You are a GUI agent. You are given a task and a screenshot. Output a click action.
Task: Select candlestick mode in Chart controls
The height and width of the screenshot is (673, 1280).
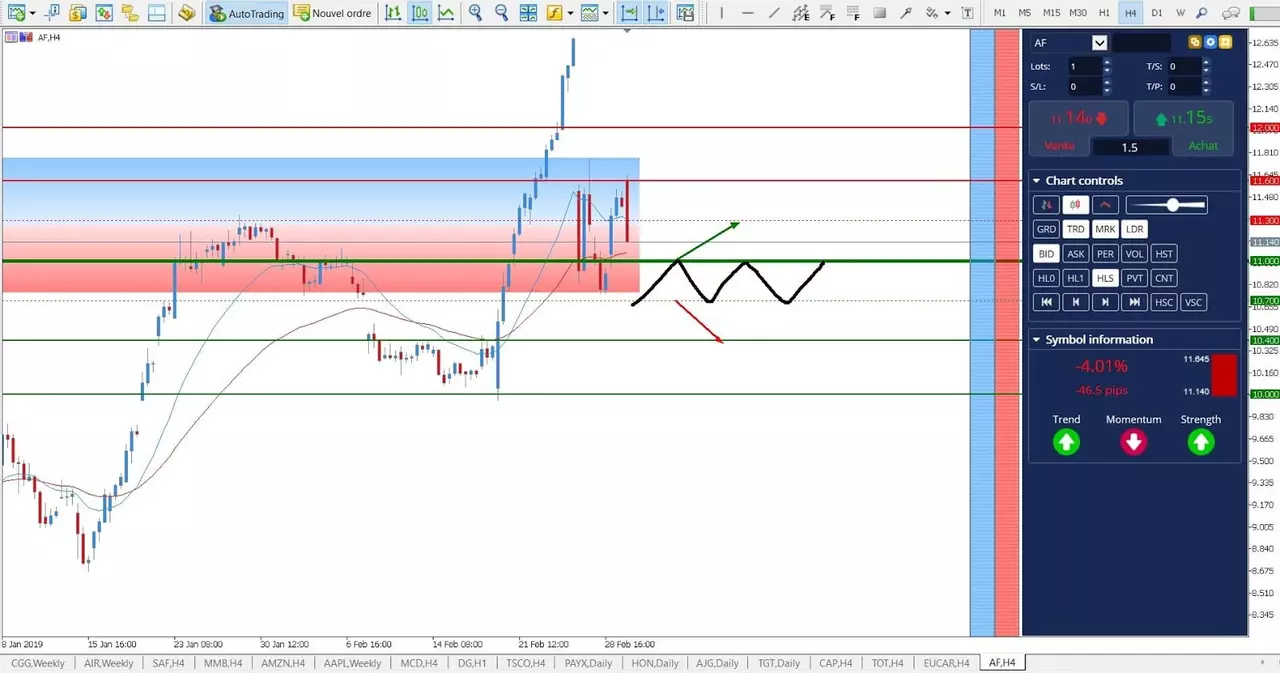click(x=1075, y=205)
